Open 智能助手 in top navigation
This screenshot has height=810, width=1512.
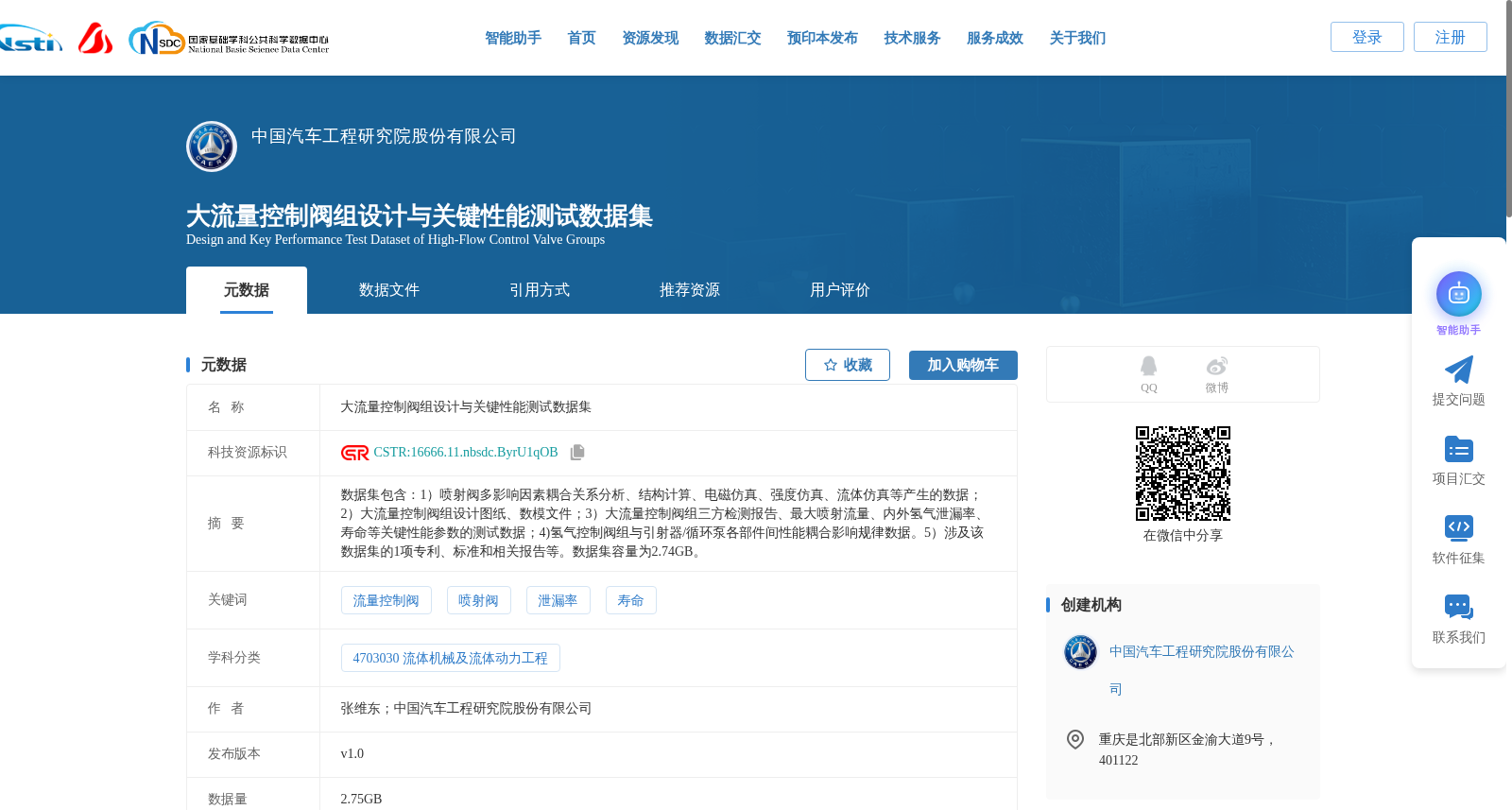point(513,38)
